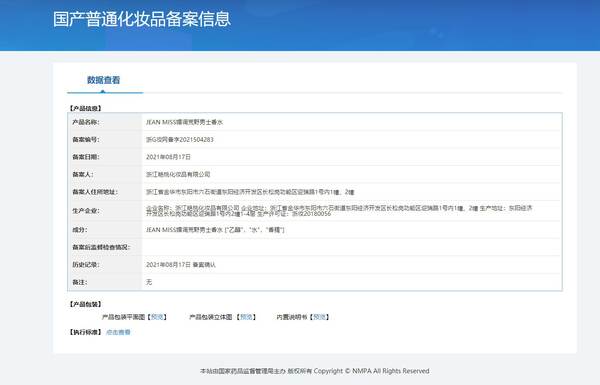600x385 pixels.
Task: Click the NMPA copyright footer text
Action: coord(315,371)
